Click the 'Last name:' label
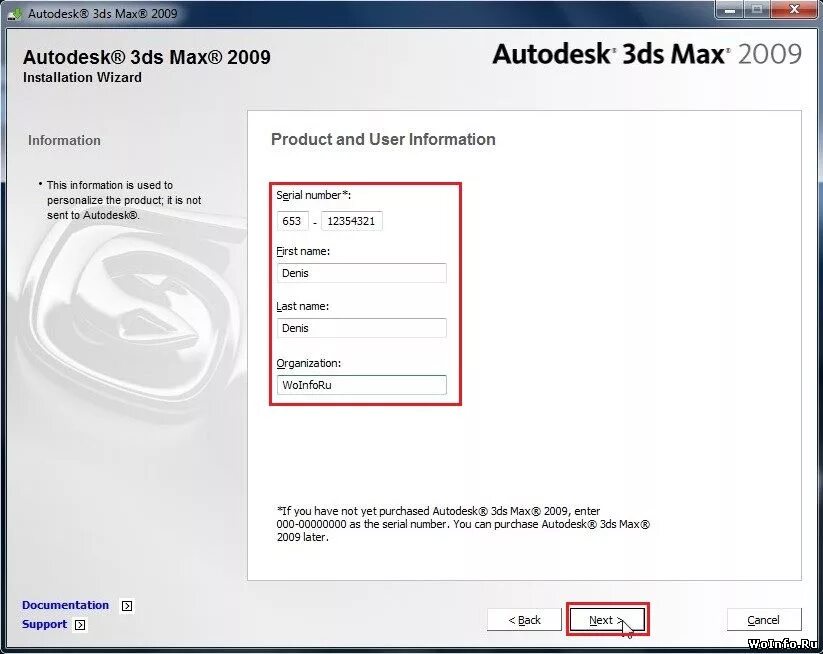The image size is (823, 654). [302, 307]
